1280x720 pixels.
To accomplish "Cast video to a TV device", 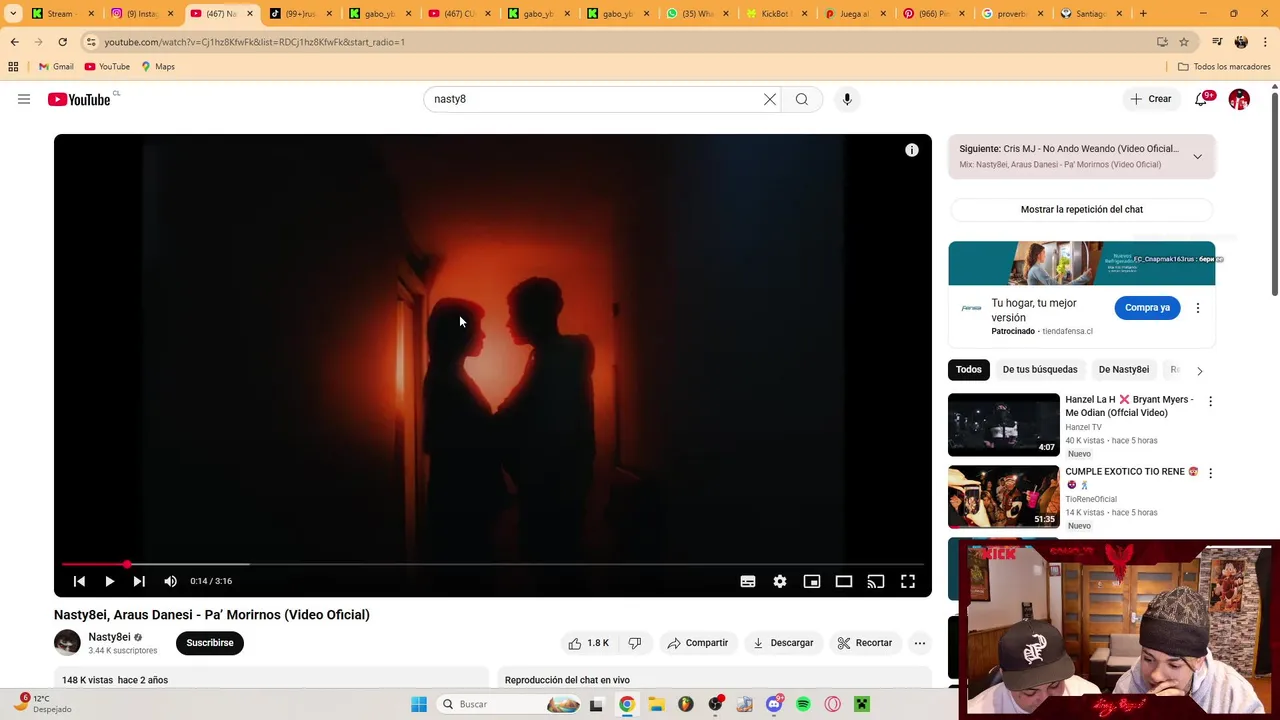I will 876,581.
